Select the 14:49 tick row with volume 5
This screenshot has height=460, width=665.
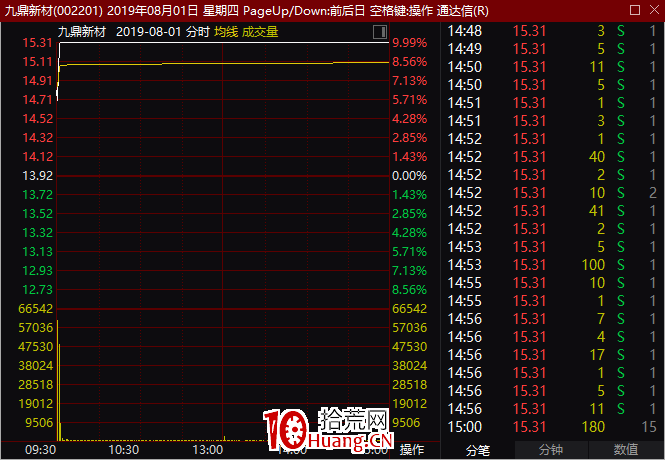pyautogui.click(x=553, y=49)
